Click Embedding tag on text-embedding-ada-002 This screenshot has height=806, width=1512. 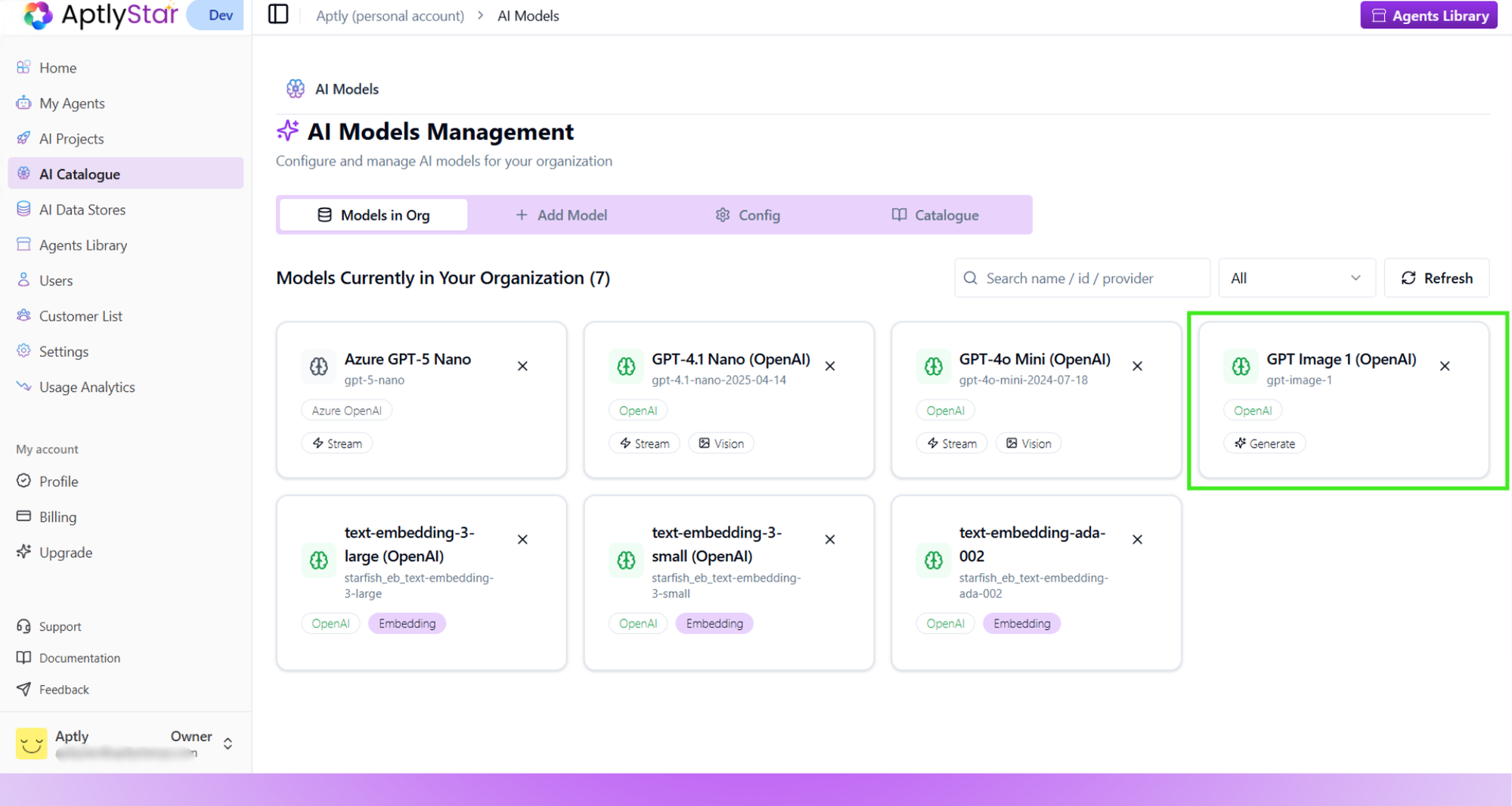click(x=1022, y=623)
